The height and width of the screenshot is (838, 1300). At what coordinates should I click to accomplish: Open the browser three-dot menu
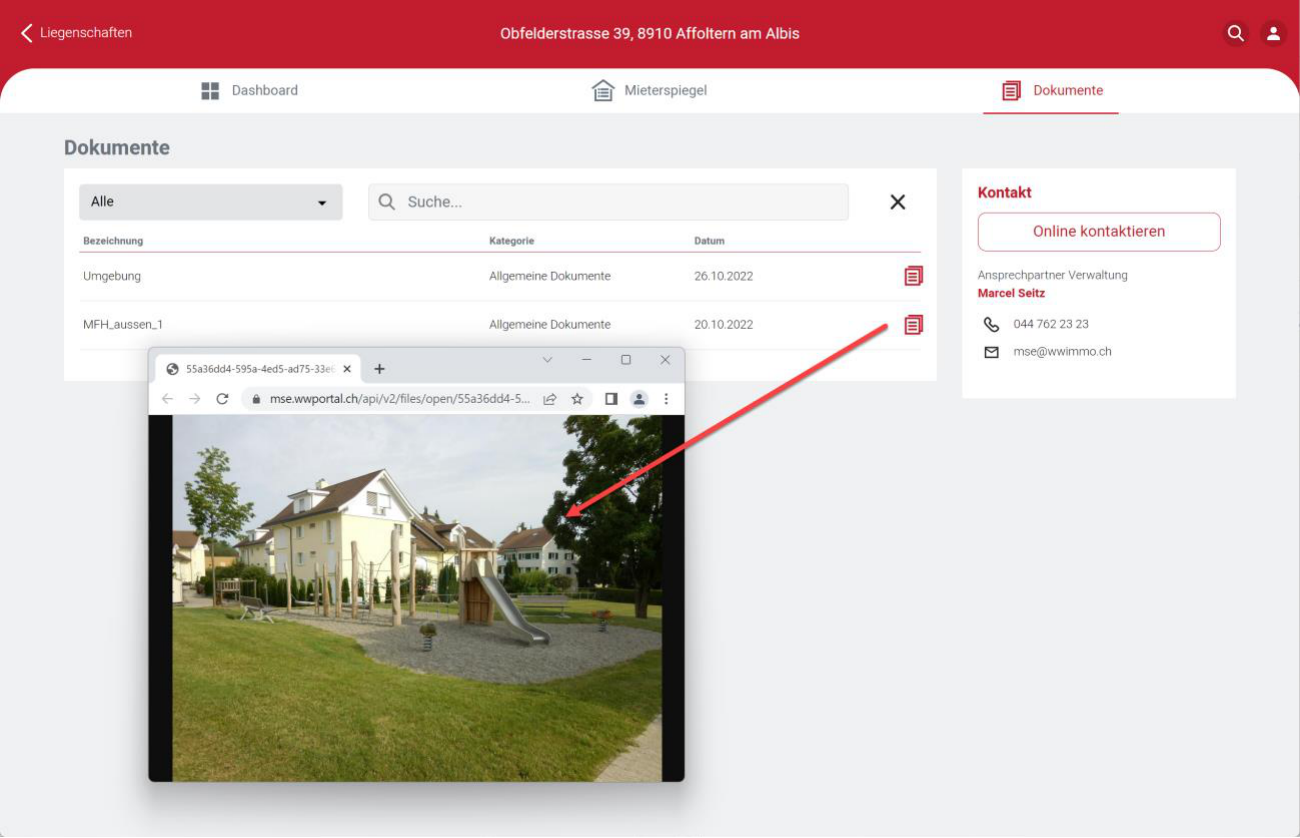pos(666,399)
